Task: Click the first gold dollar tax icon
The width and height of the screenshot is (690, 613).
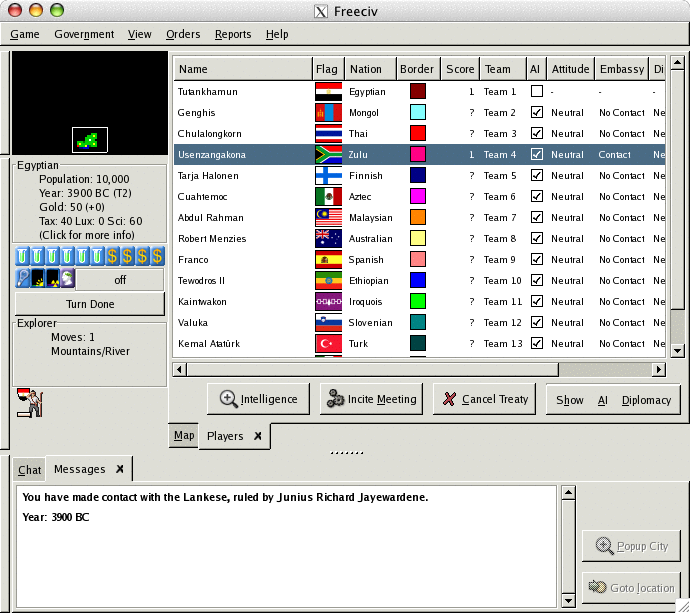Action: (112, 256)
